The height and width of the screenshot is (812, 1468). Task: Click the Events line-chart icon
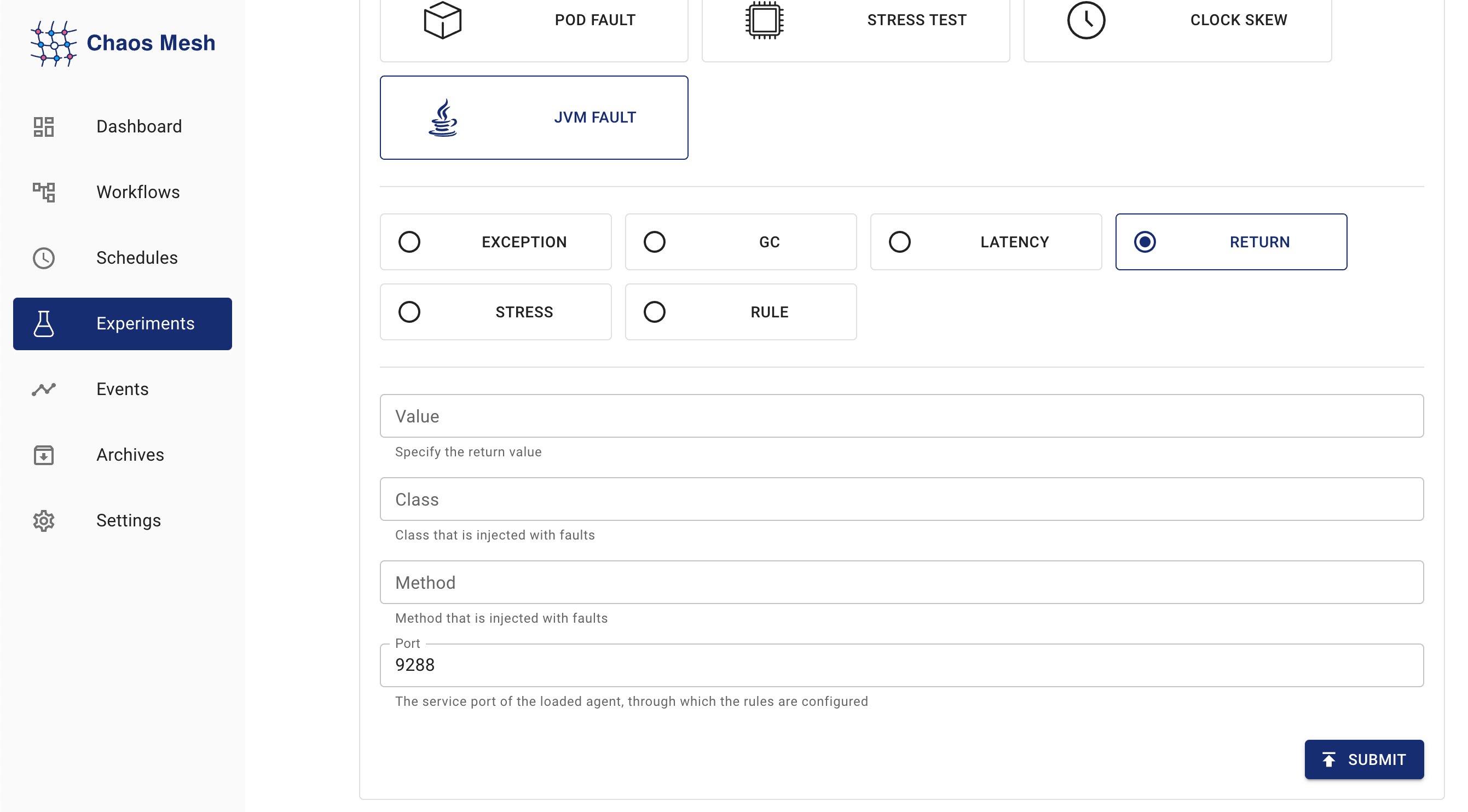[43, 389]
